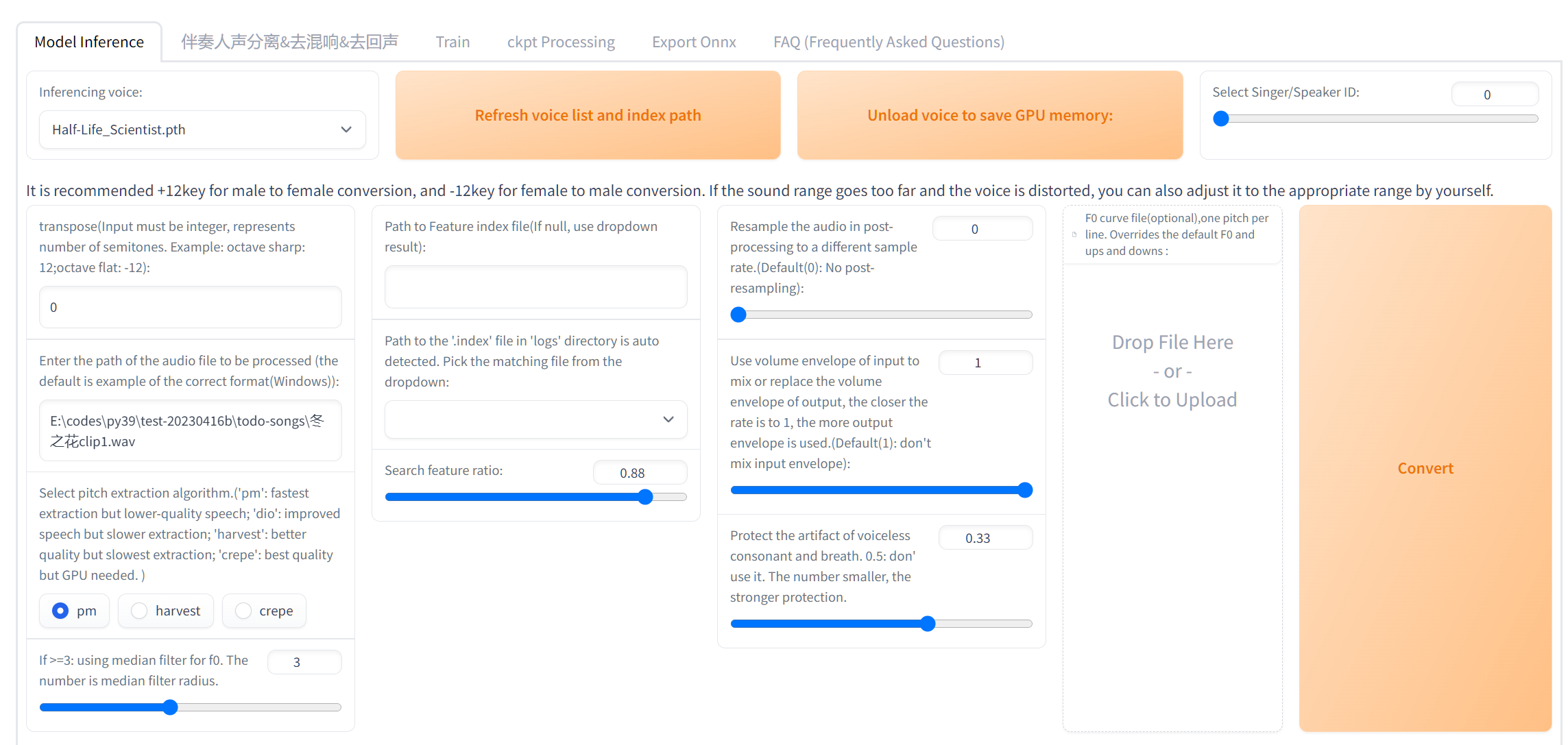Open the ckpt Processing tab
Image resolution: width=1568 pixels, height=745 pixels.
560,42
